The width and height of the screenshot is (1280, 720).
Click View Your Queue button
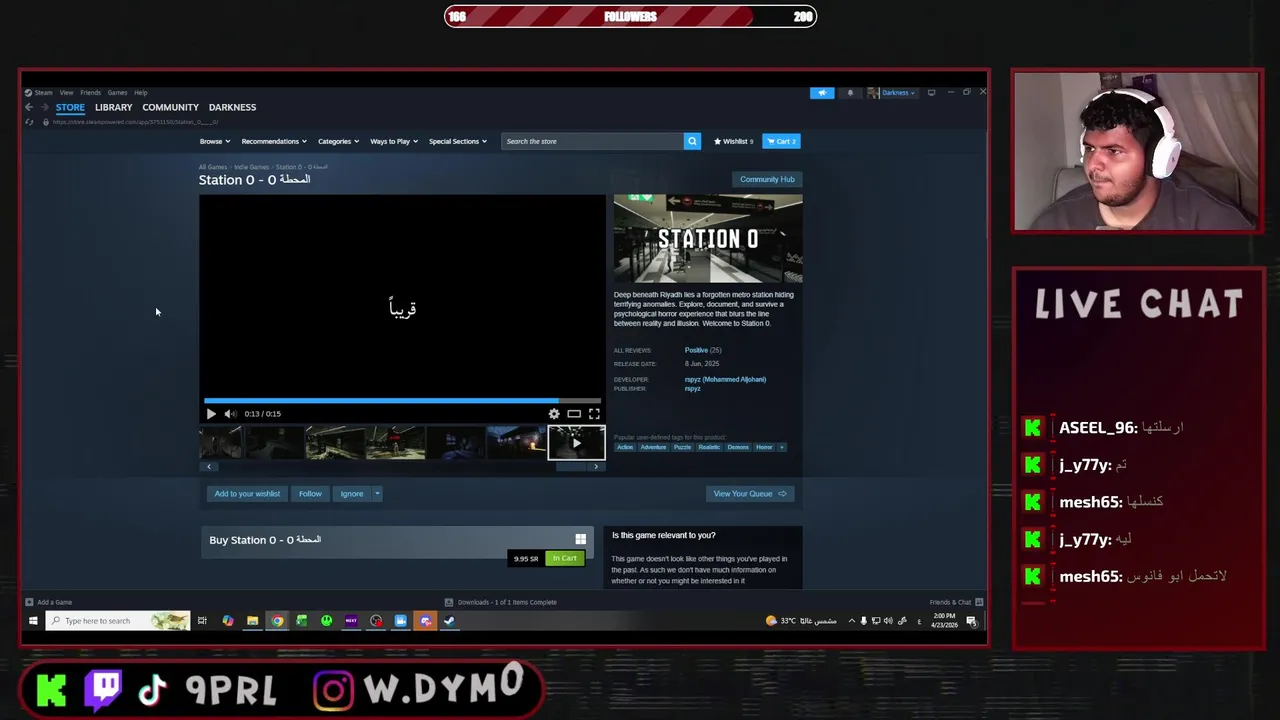pyautogui.click(x=749, y=493)
